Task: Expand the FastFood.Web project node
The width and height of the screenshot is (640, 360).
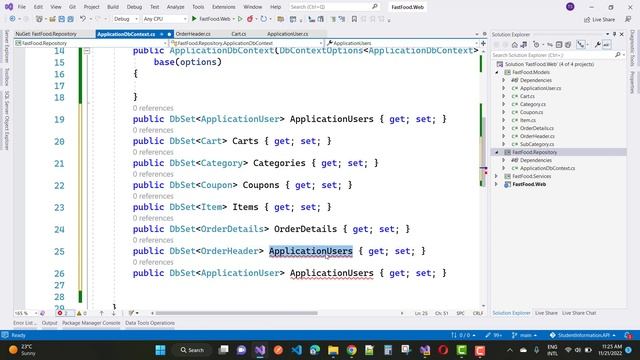Action: click(497, 184)
